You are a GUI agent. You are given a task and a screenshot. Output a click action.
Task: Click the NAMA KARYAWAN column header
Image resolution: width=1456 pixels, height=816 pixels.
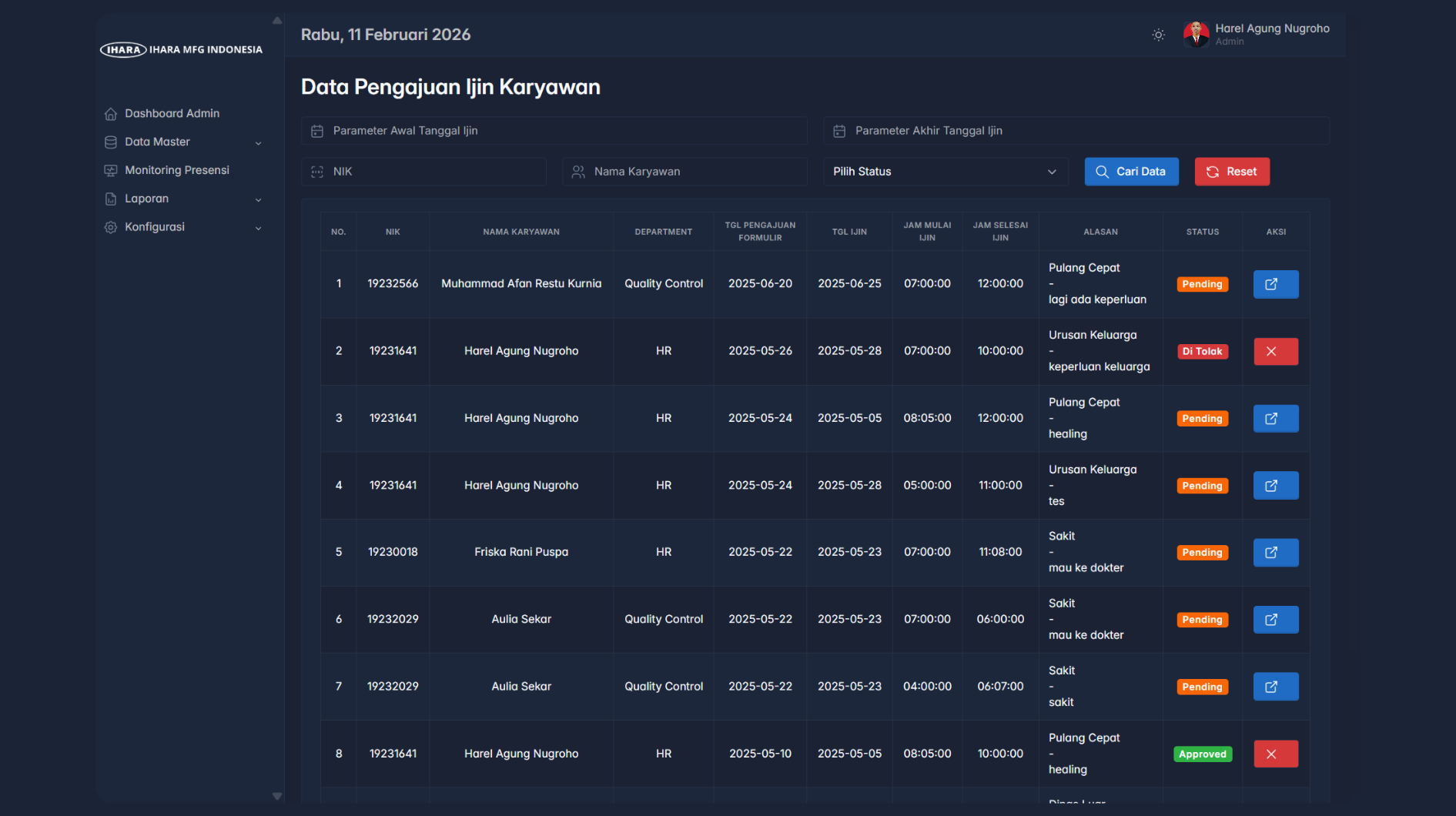[521, 232]
